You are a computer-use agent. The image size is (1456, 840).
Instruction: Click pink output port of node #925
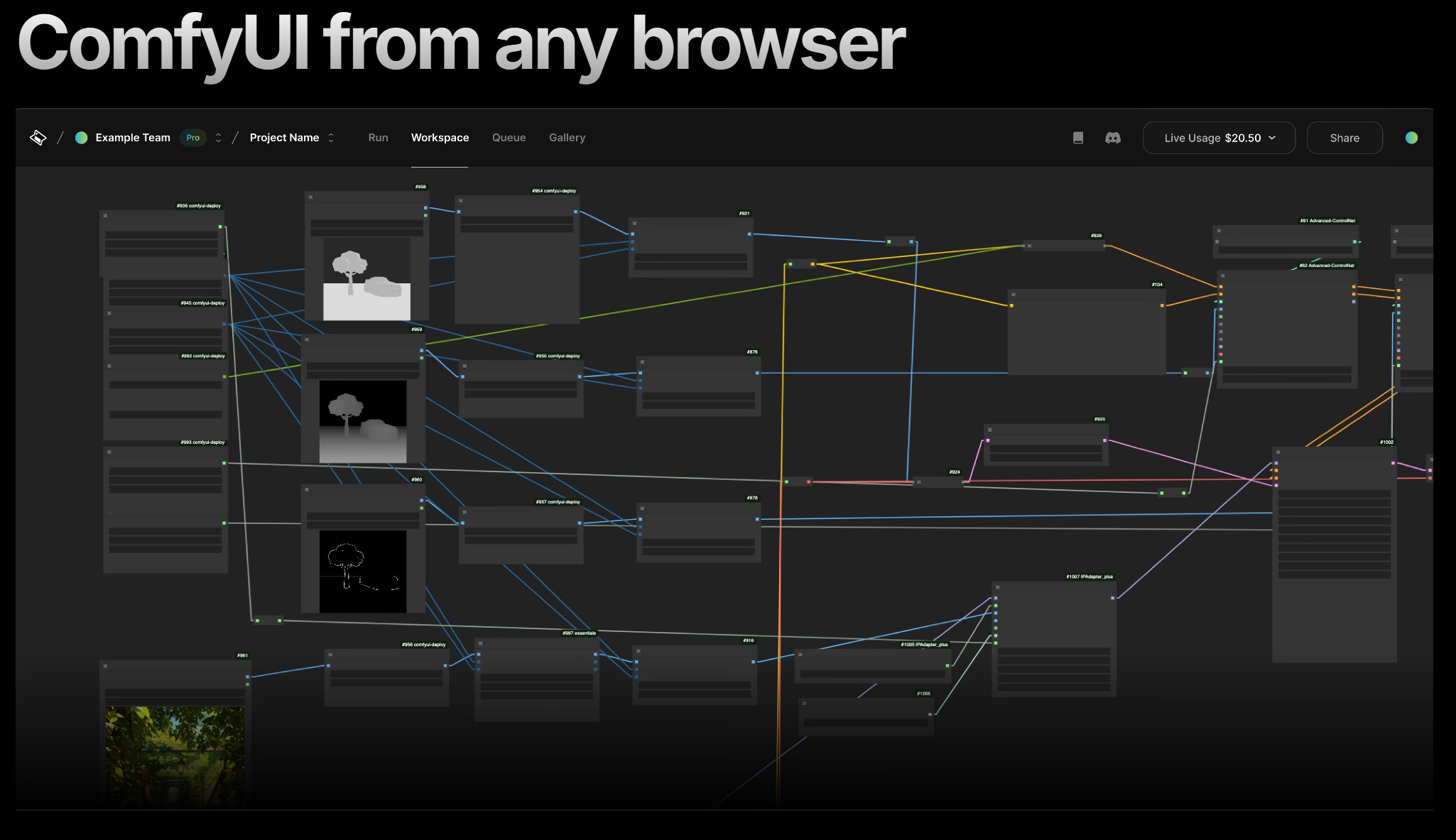(x=1104, y=440)
